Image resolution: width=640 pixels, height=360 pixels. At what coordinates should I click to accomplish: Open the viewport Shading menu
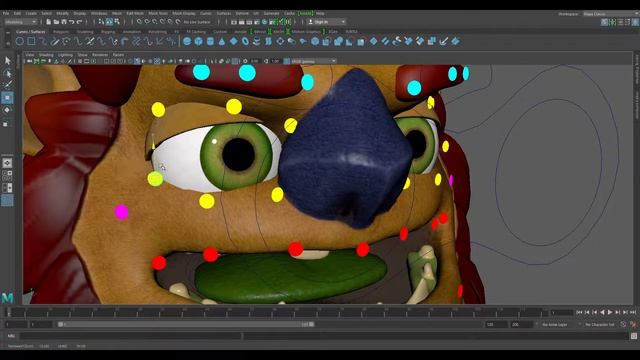[46, 55]
